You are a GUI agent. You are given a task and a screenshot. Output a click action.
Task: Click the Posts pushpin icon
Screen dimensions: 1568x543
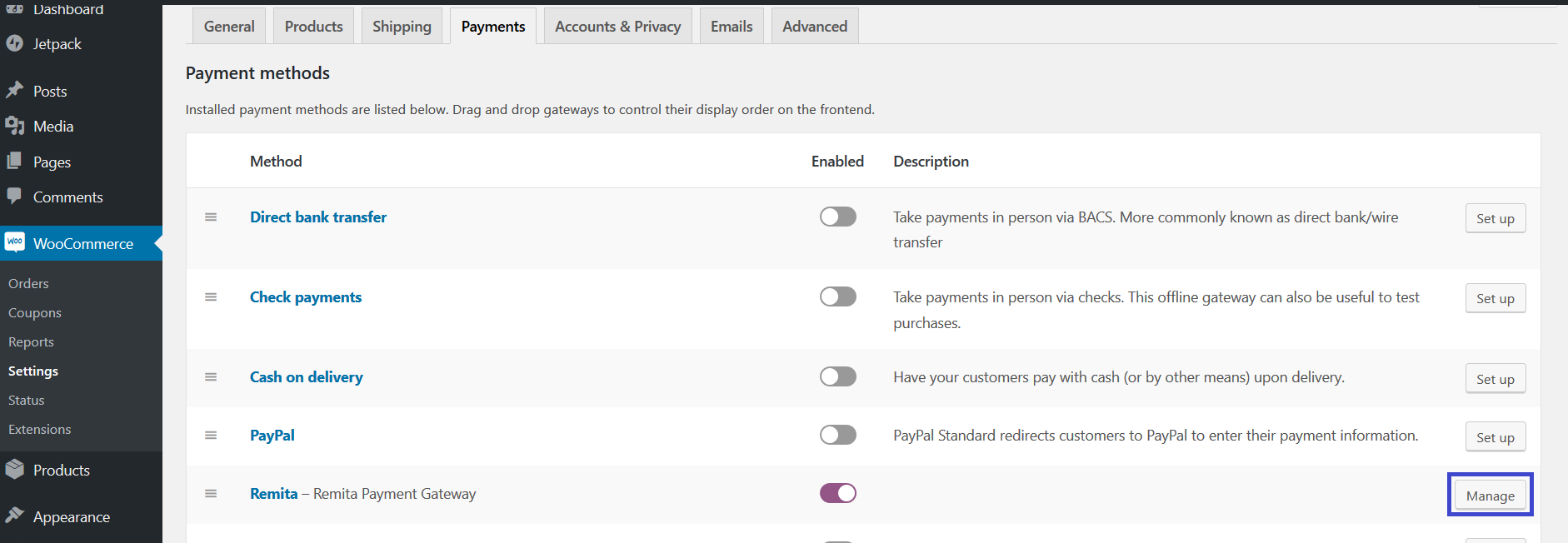point(14,90)
